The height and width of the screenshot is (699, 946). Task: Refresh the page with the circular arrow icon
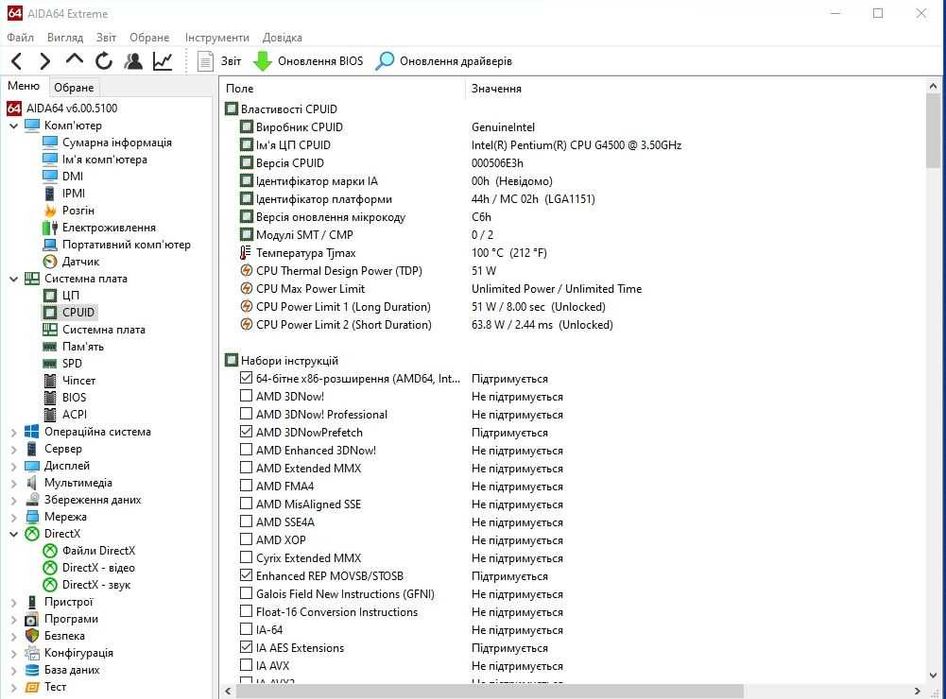[x=104, y=61]
